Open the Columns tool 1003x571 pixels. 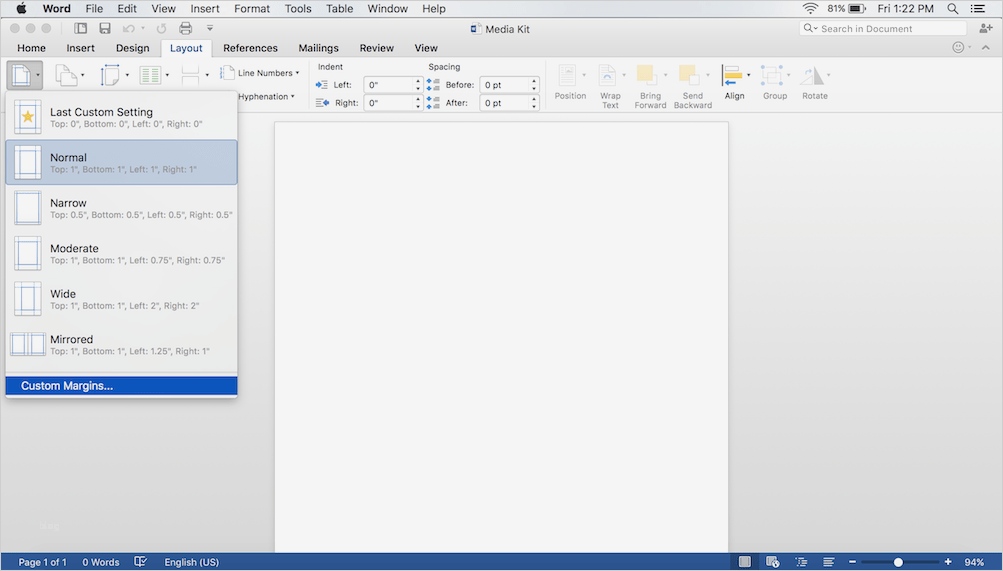tap(150, 75)
